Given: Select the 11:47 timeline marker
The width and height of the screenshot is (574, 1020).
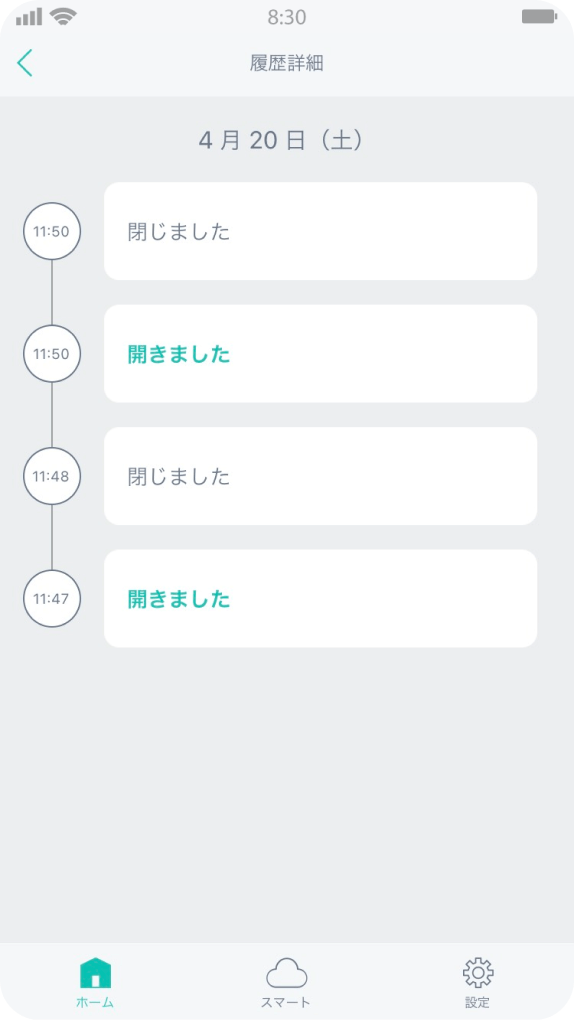Looking at the screenshot, I should pos(52,598).
